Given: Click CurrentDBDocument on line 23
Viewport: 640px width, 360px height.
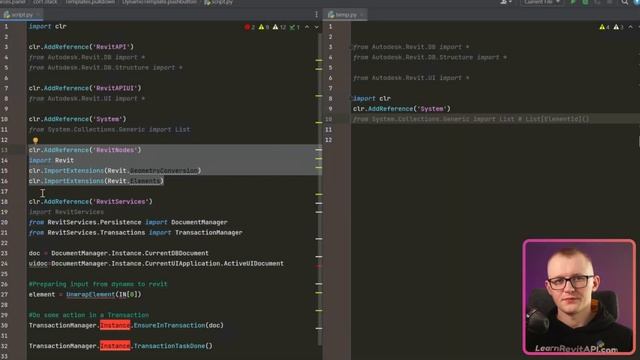Looking at the screenshot, I should (176, 253).
